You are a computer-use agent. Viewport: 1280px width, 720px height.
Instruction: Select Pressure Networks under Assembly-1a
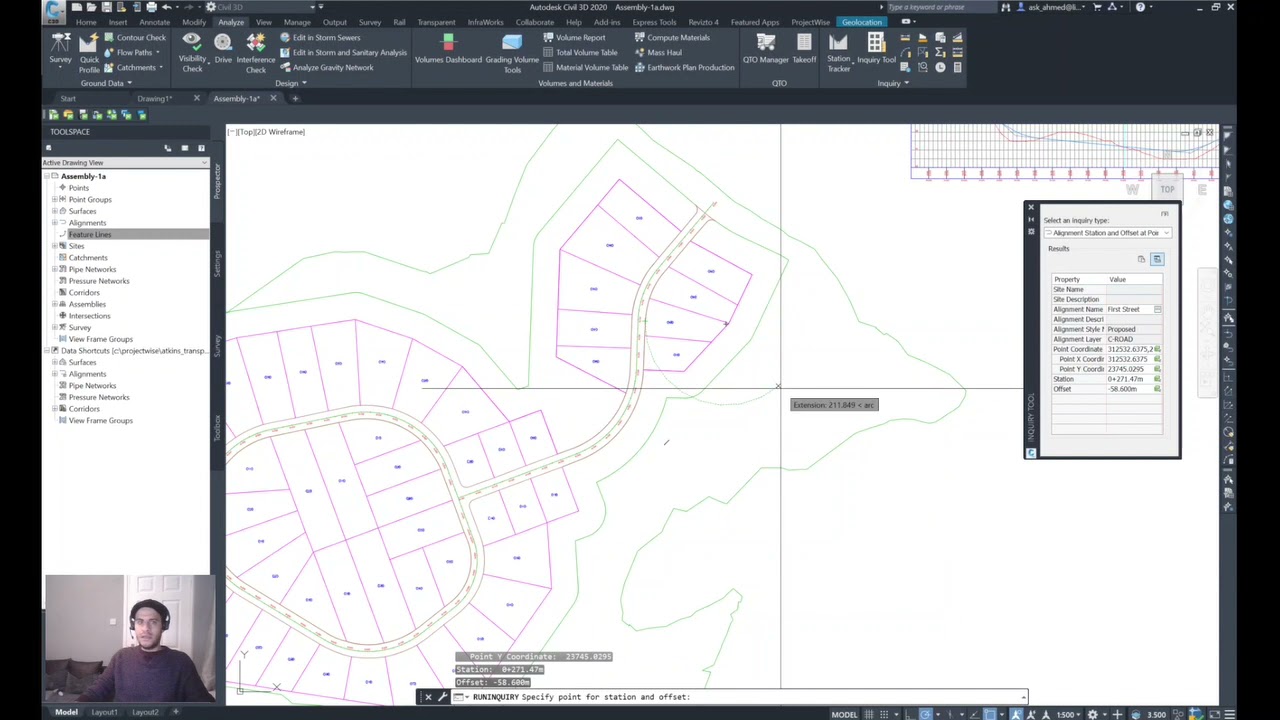[x=99, y=281]
